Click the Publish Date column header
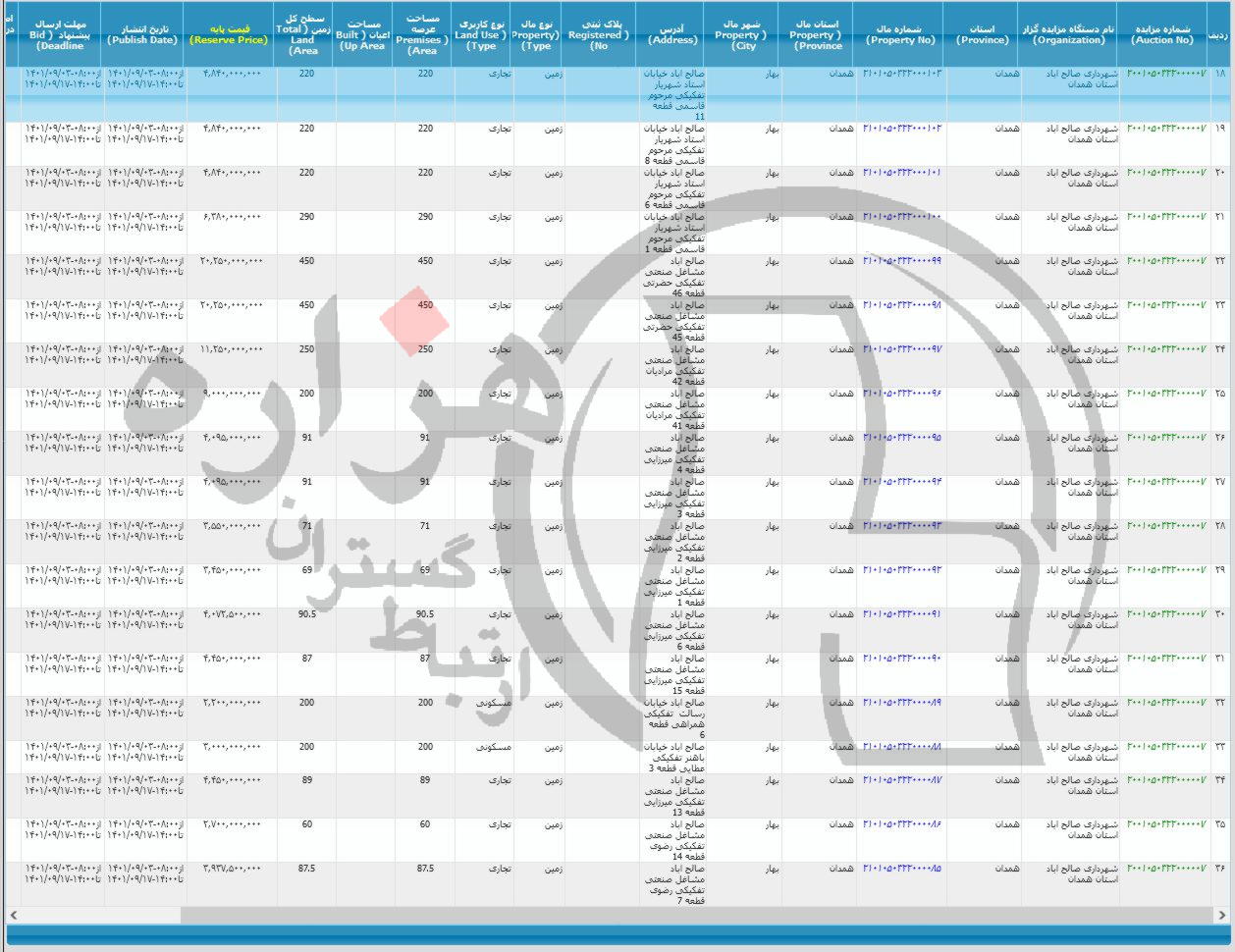Viewport: 1235px width, 952px height. (x=142, y=35)
